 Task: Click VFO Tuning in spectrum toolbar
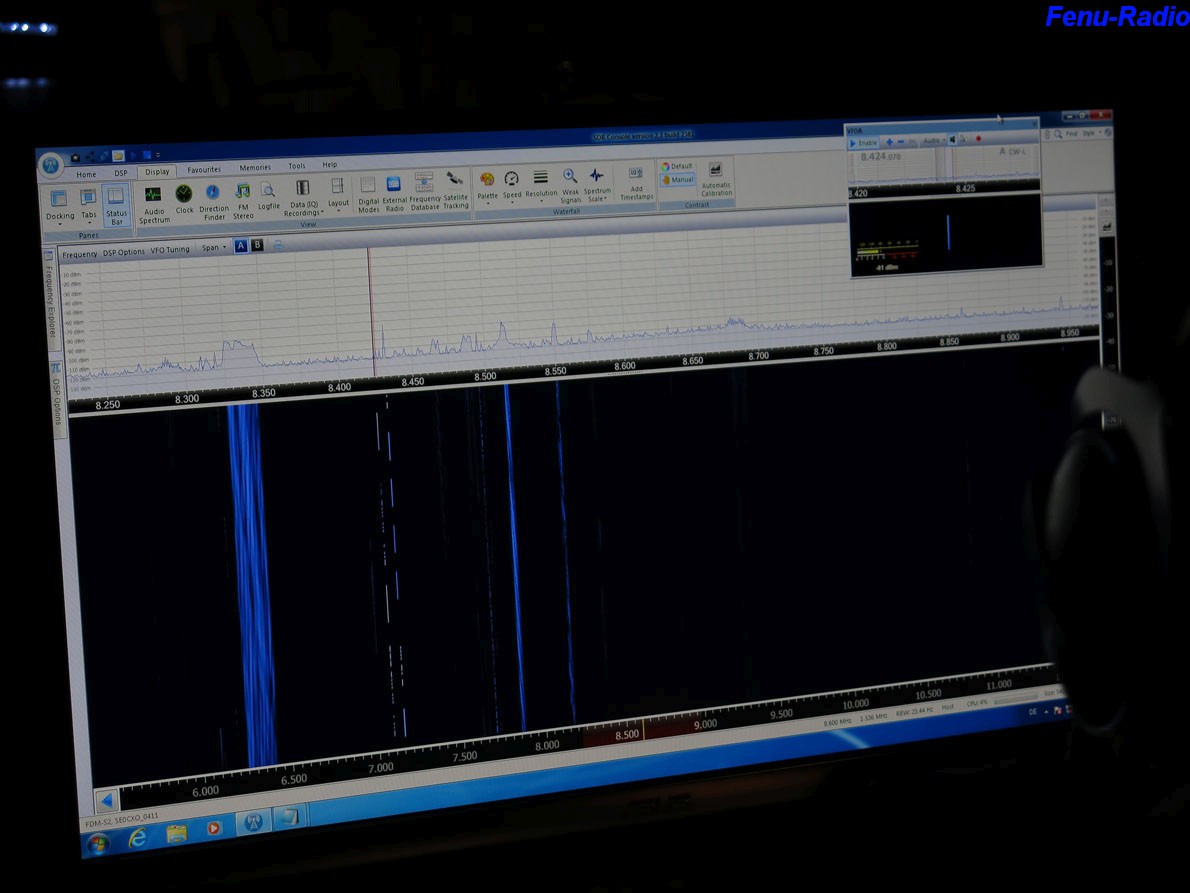tap(170, 250)
